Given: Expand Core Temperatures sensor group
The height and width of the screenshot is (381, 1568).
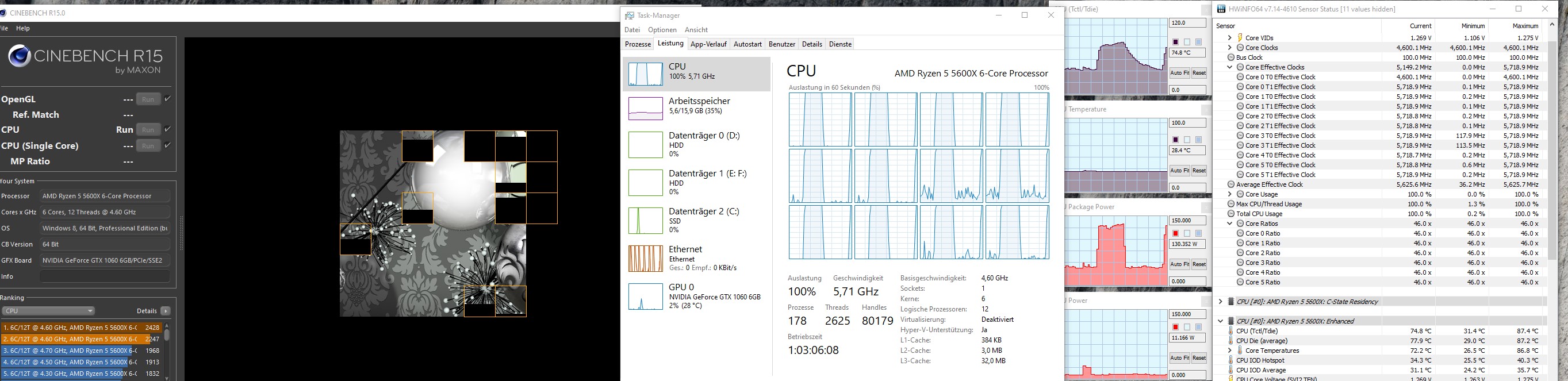Looking at the screenshot, I should [1229, 351].
